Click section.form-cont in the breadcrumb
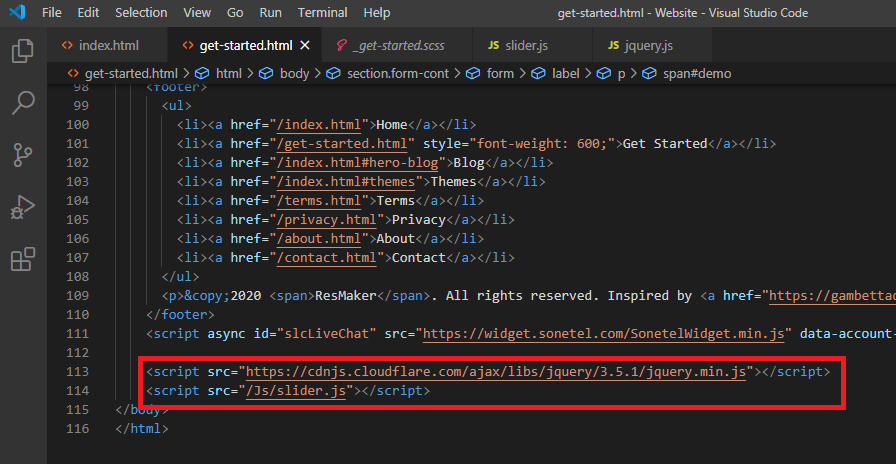Viewport: 896px width, 464px height. 398,74
